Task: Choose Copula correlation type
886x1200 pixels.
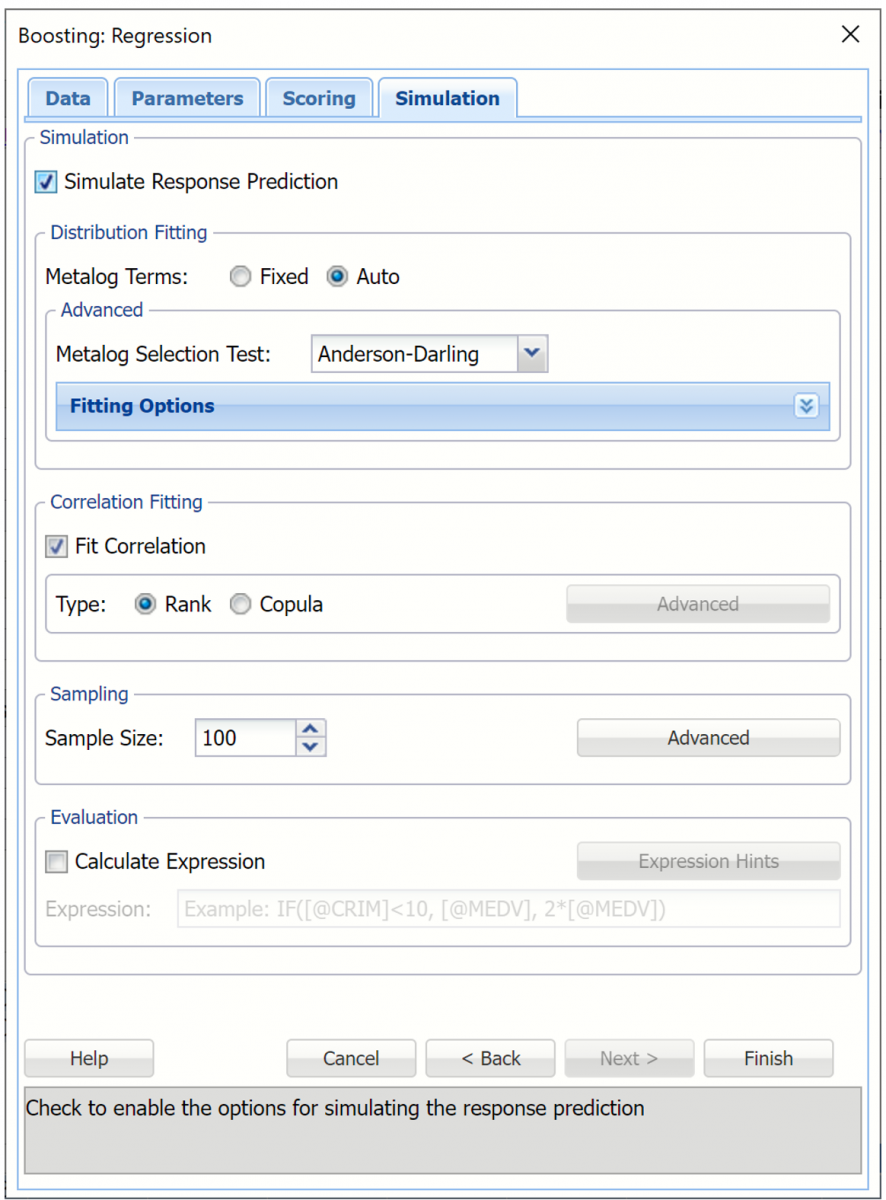Action: click(x=240, y=605)
